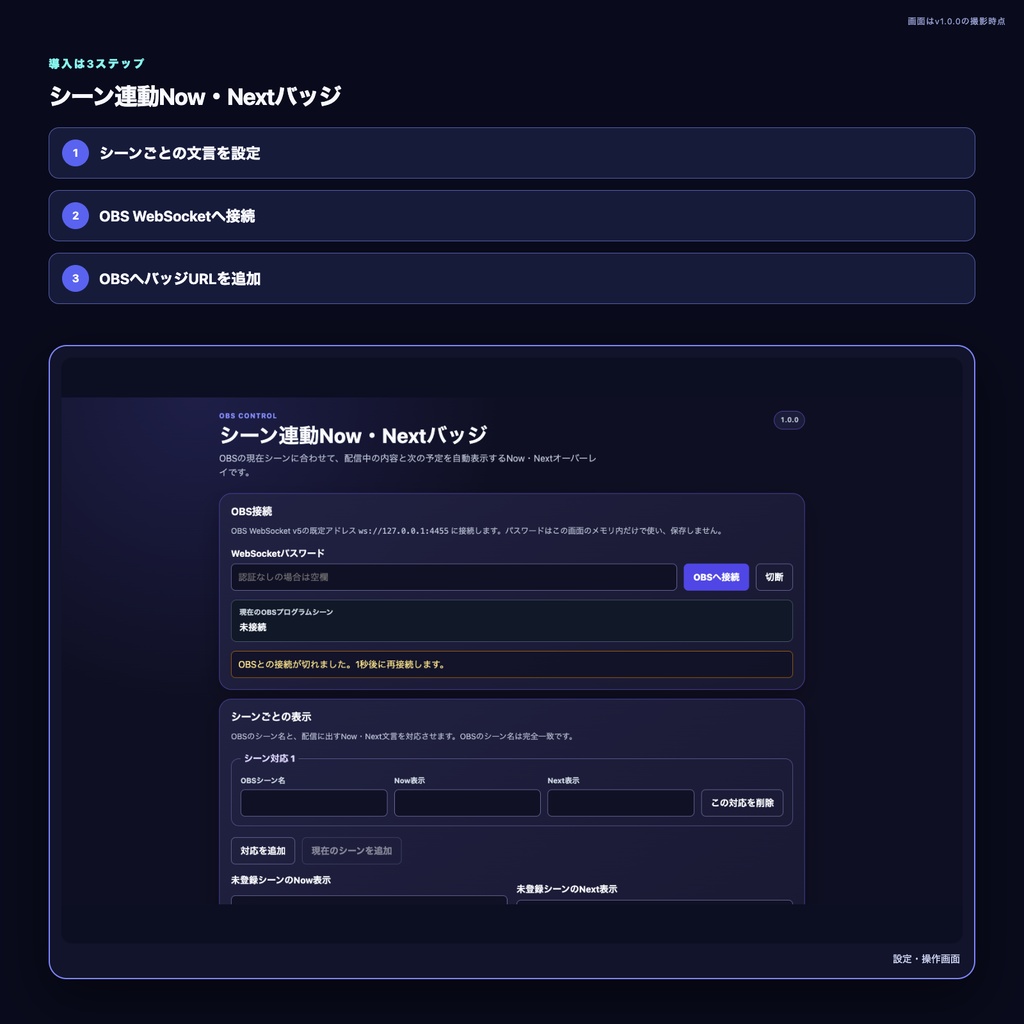Click the 切断 button

tap(774, 577)
